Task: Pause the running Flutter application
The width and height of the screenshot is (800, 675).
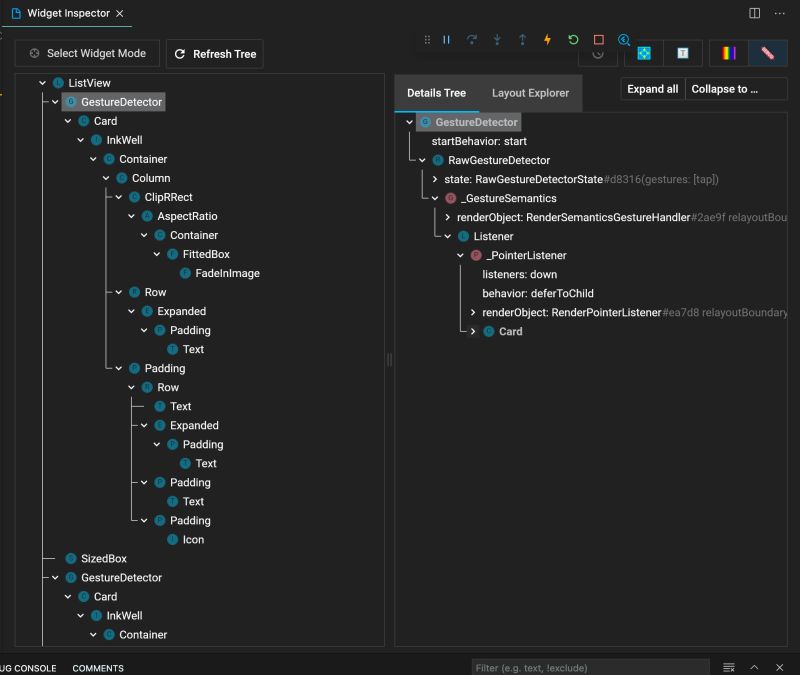Action: [446, 40]
